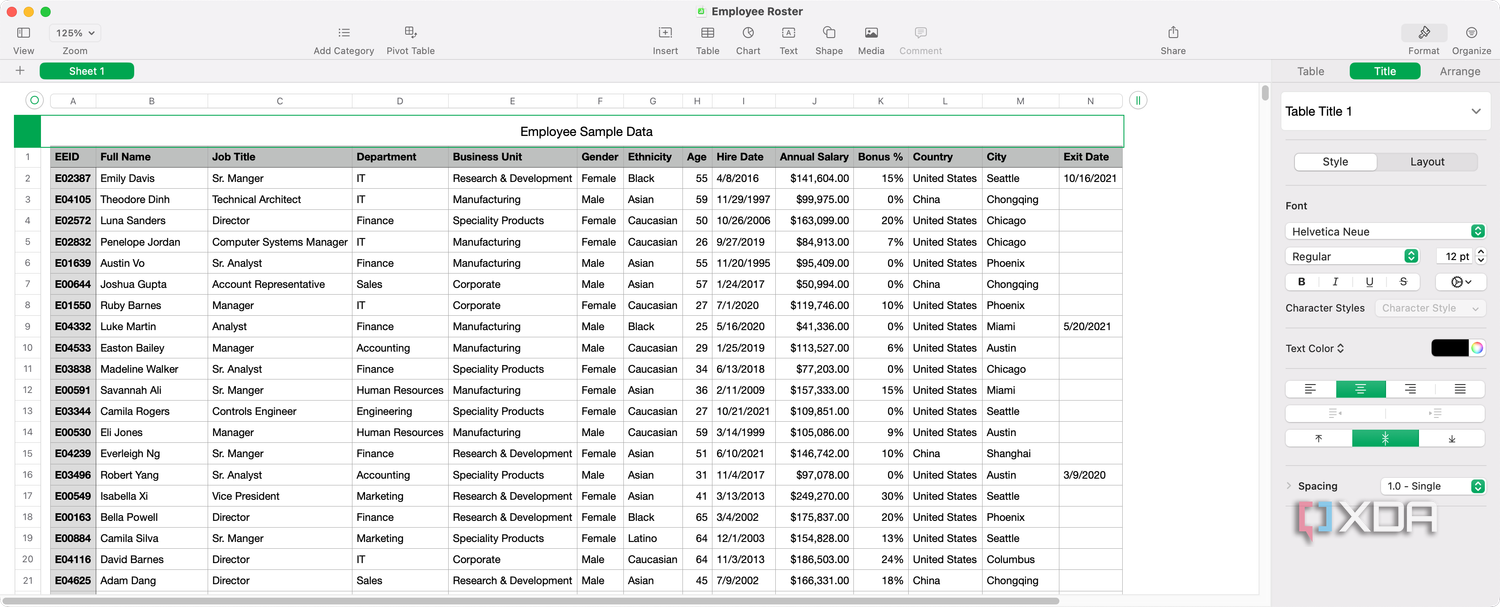
Task: Click the Chart toolbar icon
Action: (x=748, y=33)
